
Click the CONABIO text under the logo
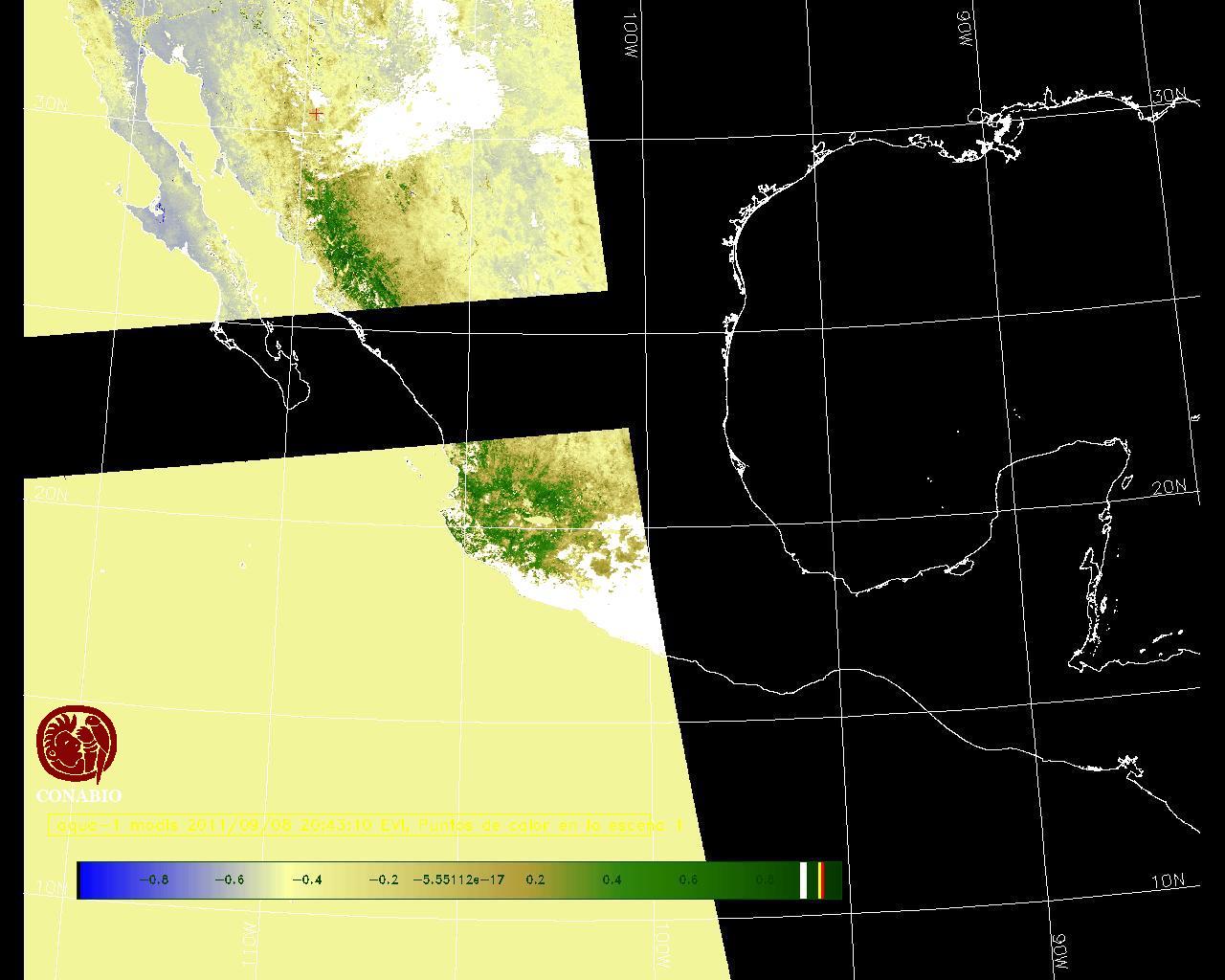pos(78,796)
